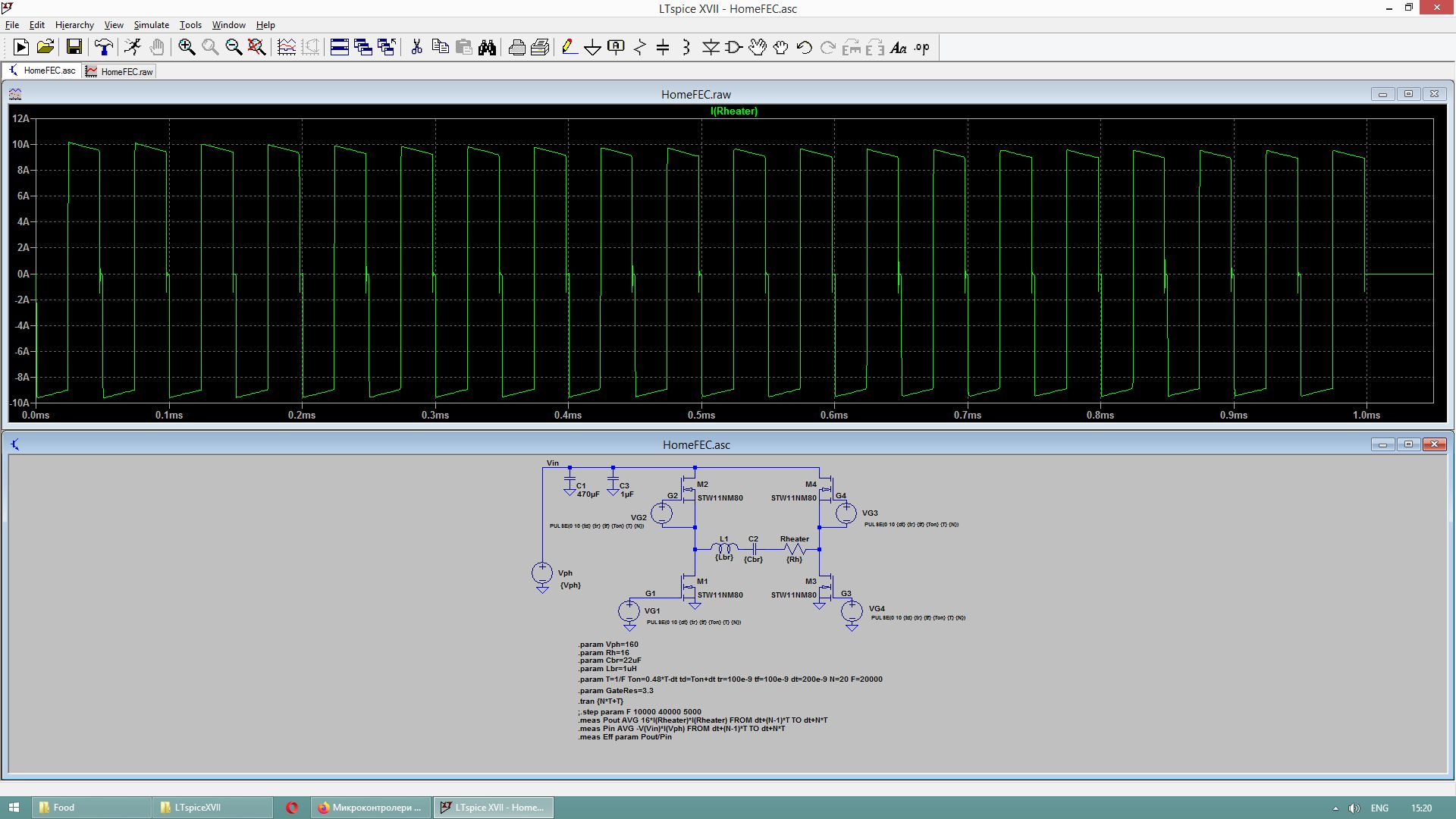
Task: Click the Autorange waveform icon
Action: click(287, 48)
